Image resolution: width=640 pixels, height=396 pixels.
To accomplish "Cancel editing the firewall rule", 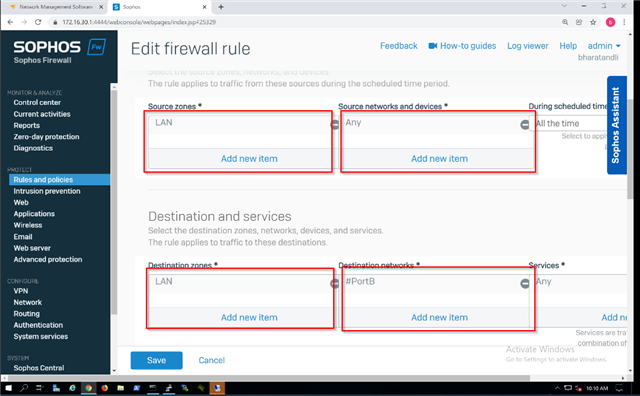I will pyautogui.click(x=211, y=360).
